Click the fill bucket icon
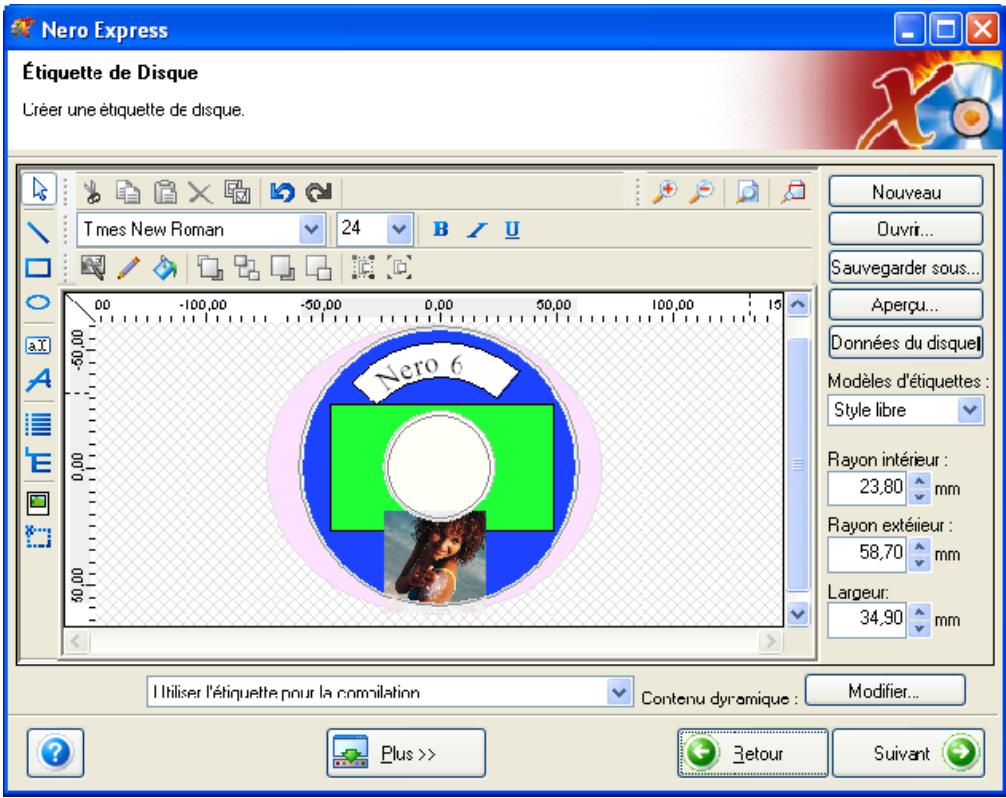This screenshot has height=798, width=1006. pyautogui.click(x=165, y=267)
